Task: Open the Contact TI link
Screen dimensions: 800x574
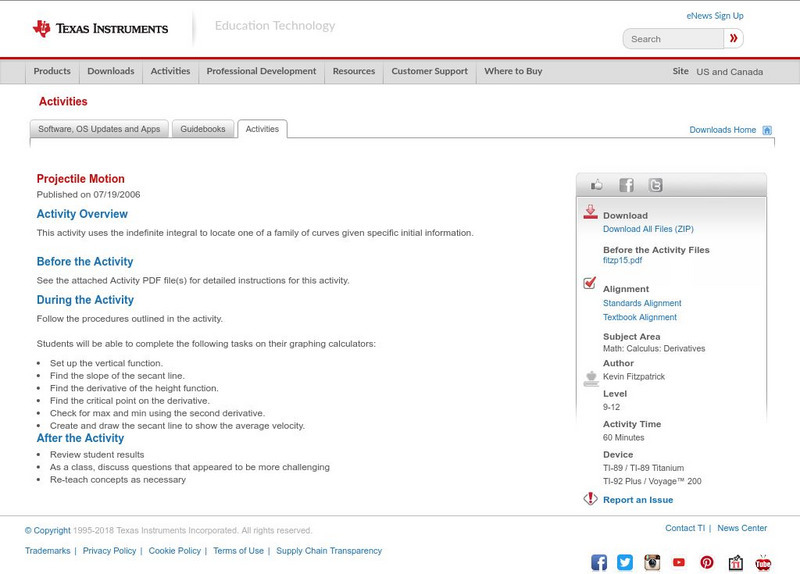Action: tap(685, 528)
